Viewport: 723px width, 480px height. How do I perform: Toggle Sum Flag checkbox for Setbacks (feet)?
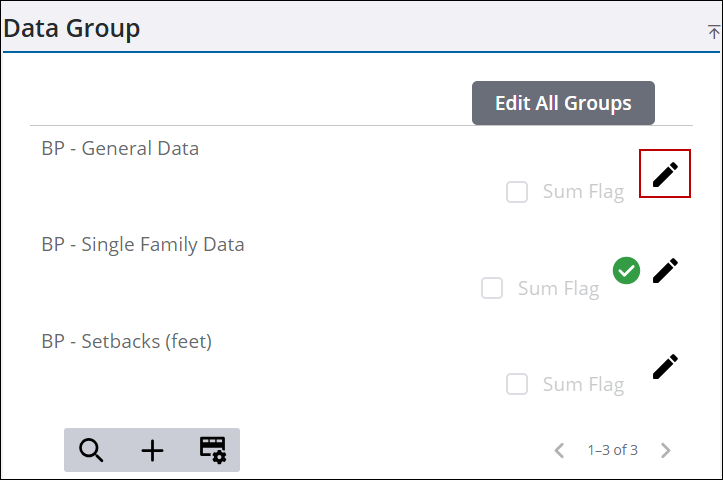517,384
